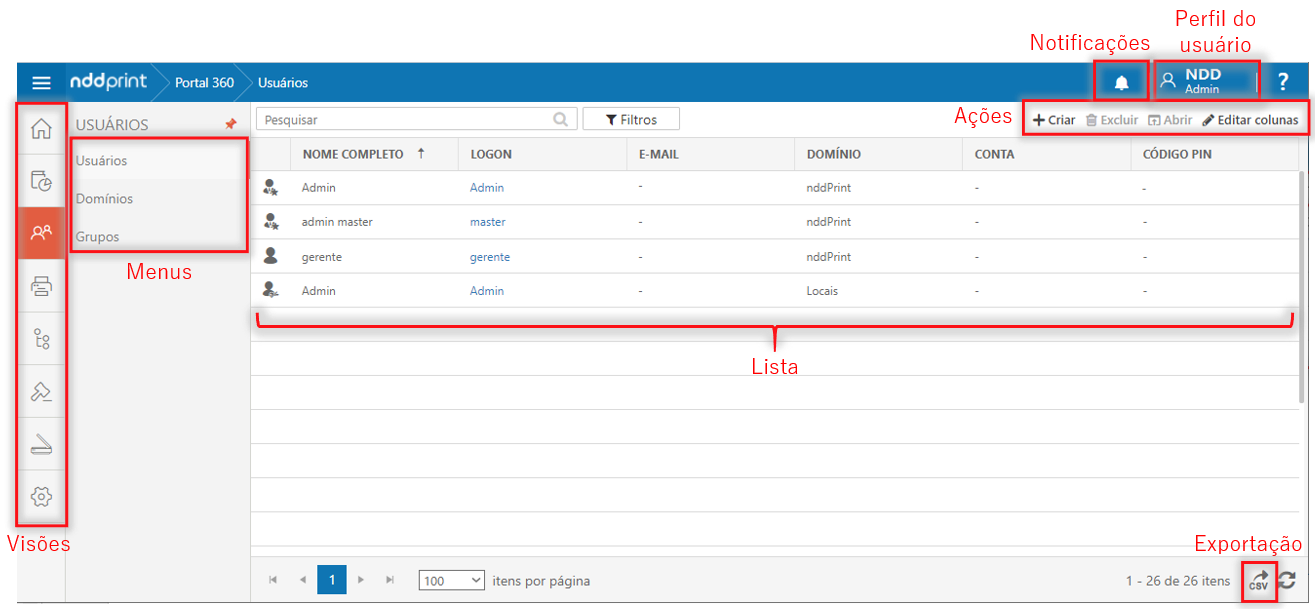This screenshot has width=1315, height=609.
Task: Open the Filtros filter options
Action: 631,119
